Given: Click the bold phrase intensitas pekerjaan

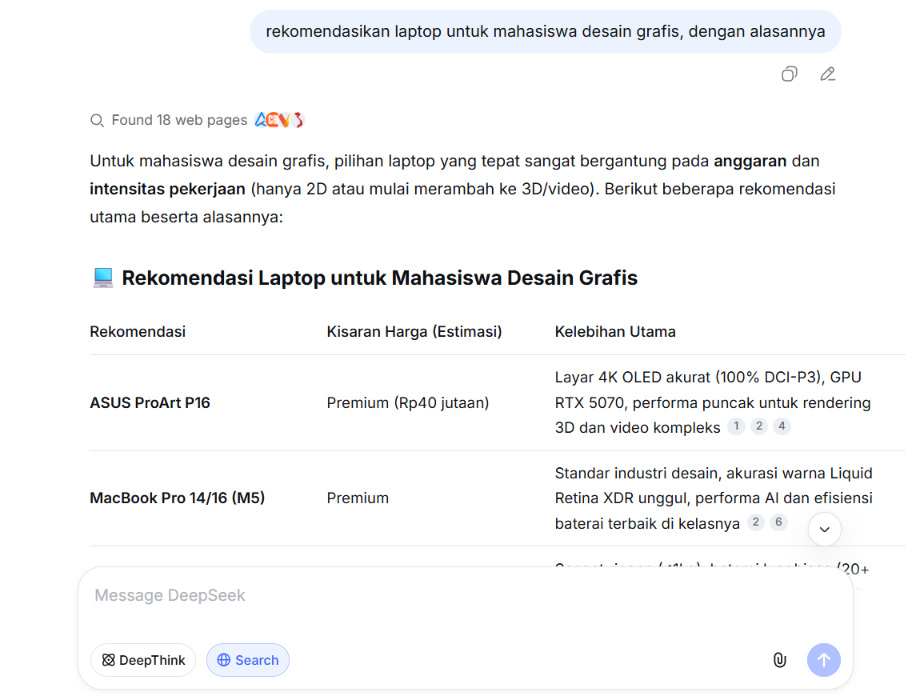Looking at the screenshot, I should click(x=167, y=189).
